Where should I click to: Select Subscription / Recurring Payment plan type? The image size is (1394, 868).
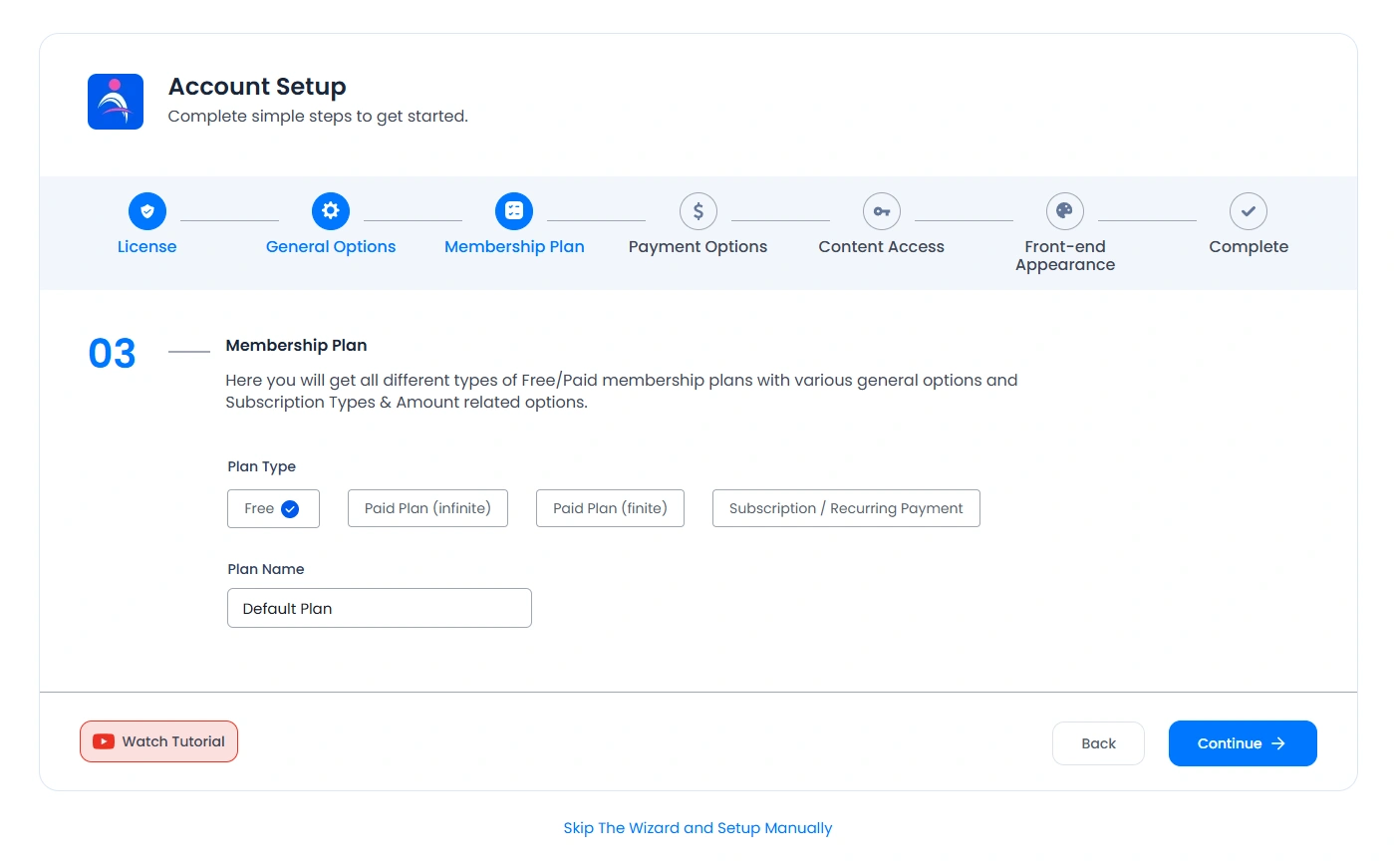click(x=846, y=508)
